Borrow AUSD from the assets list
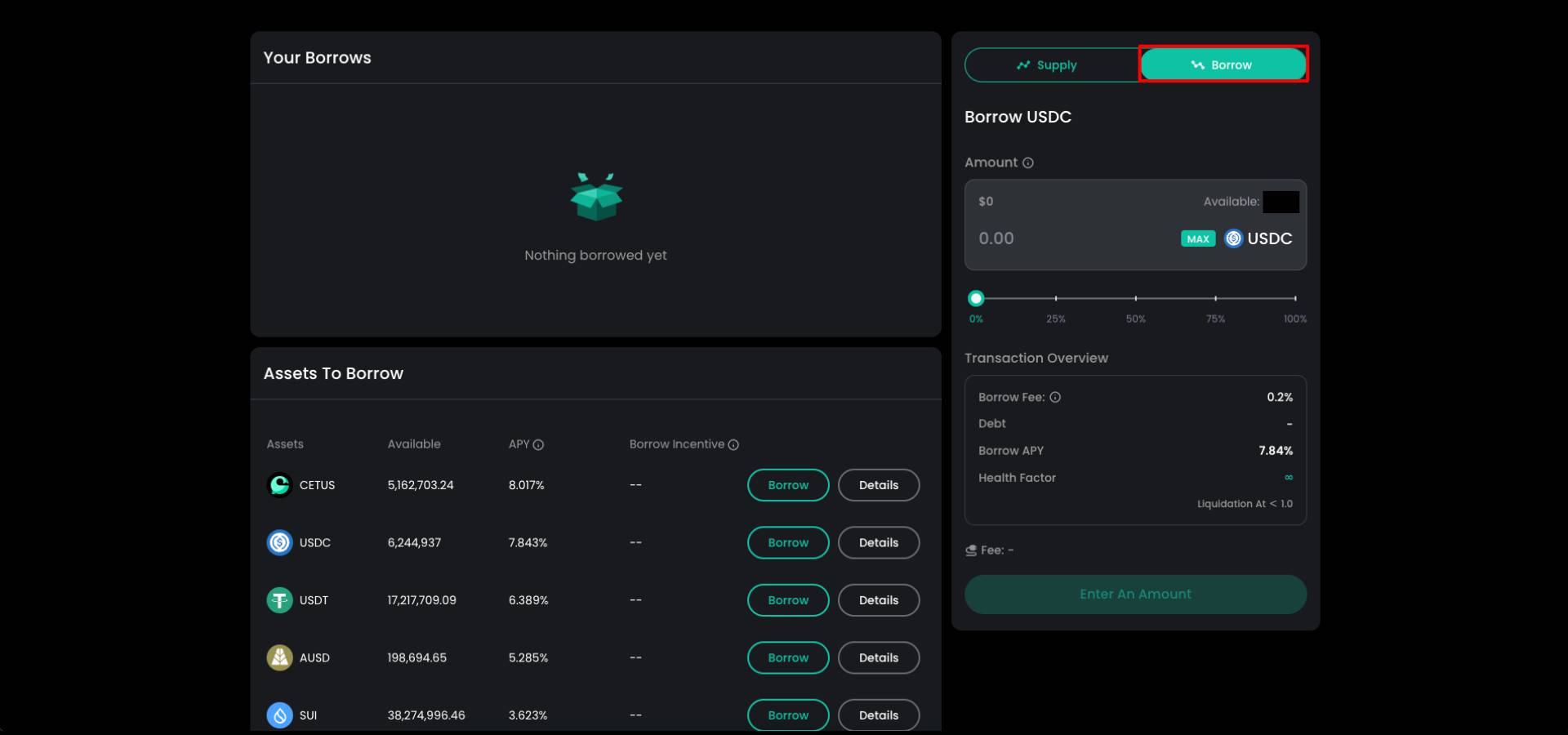Screen dimensions: 1568x735 (x=788, y=657)
